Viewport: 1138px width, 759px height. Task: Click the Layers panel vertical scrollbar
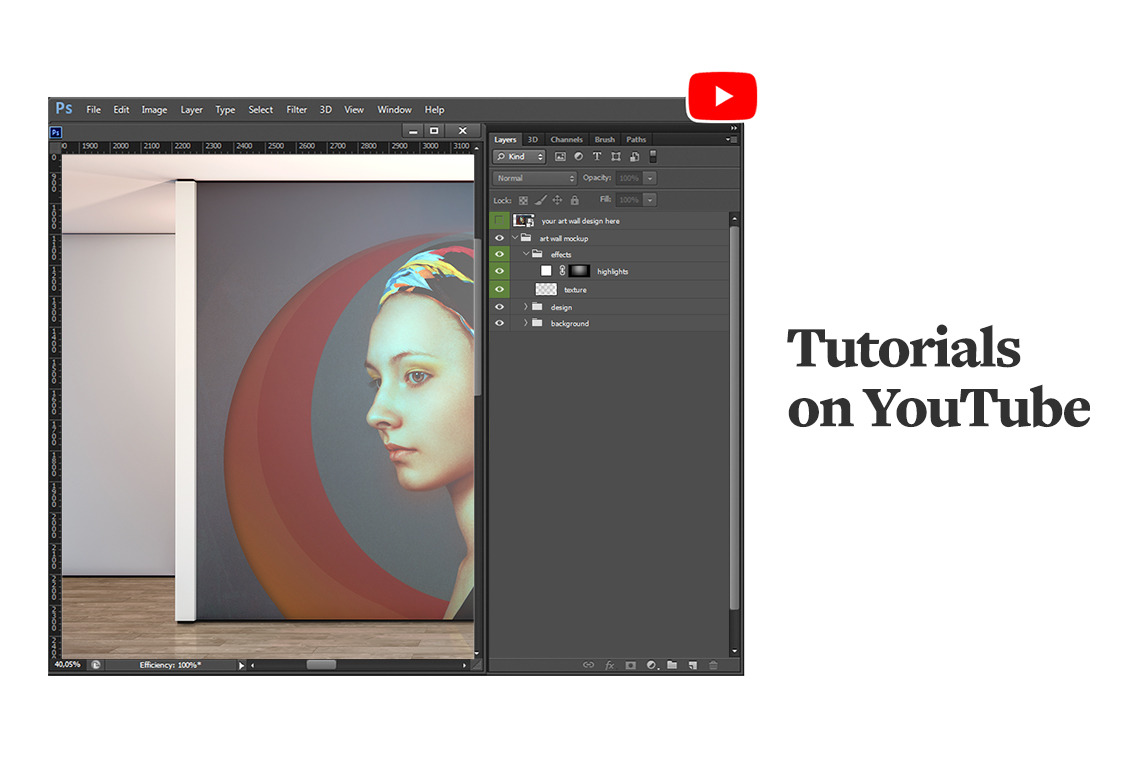[734, 418]
